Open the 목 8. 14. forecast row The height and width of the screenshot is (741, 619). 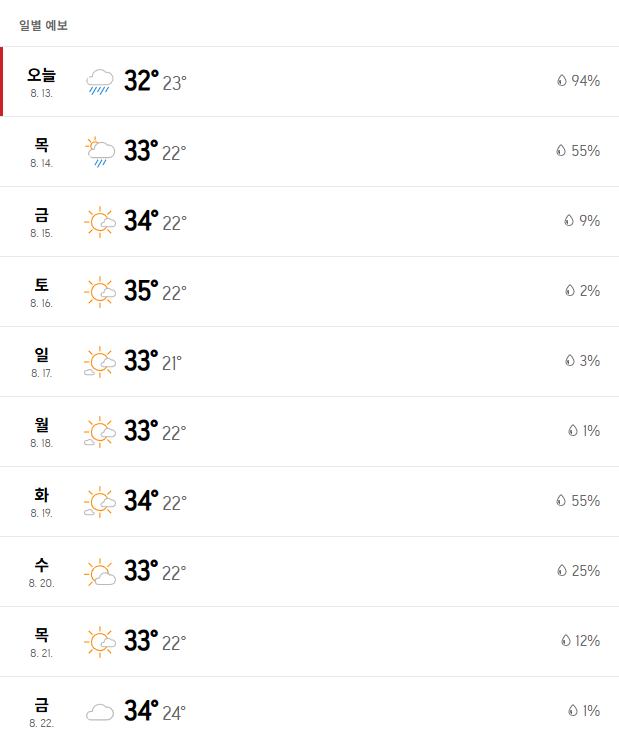[310, 151]
